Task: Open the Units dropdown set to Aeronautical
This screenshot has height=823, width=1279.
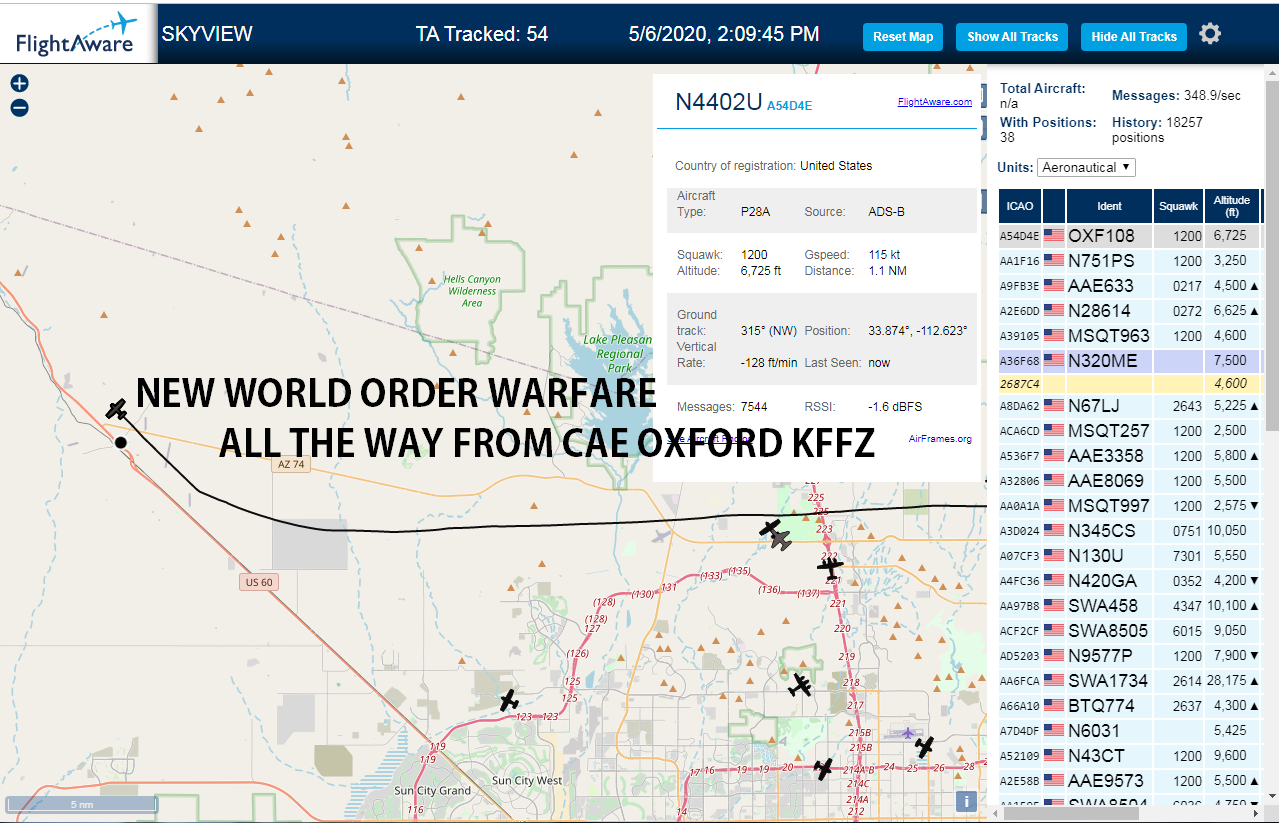Action: [x=1086, y=167]
